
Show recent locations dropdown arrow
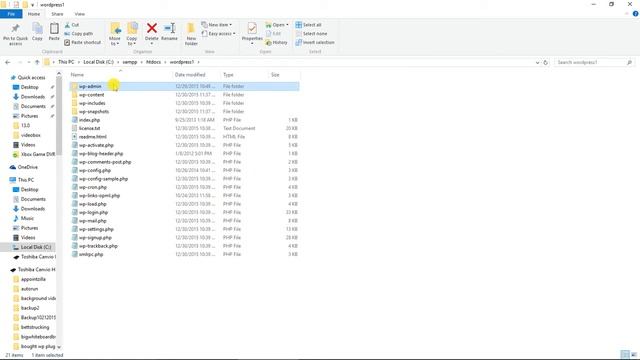click(29, 62)
